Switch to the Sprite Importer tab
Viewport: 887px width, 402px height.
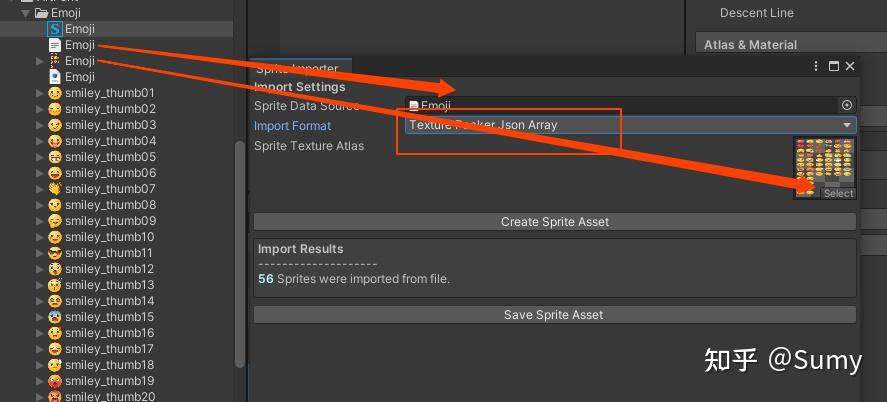pyautogui.click(x=297, y=68)
